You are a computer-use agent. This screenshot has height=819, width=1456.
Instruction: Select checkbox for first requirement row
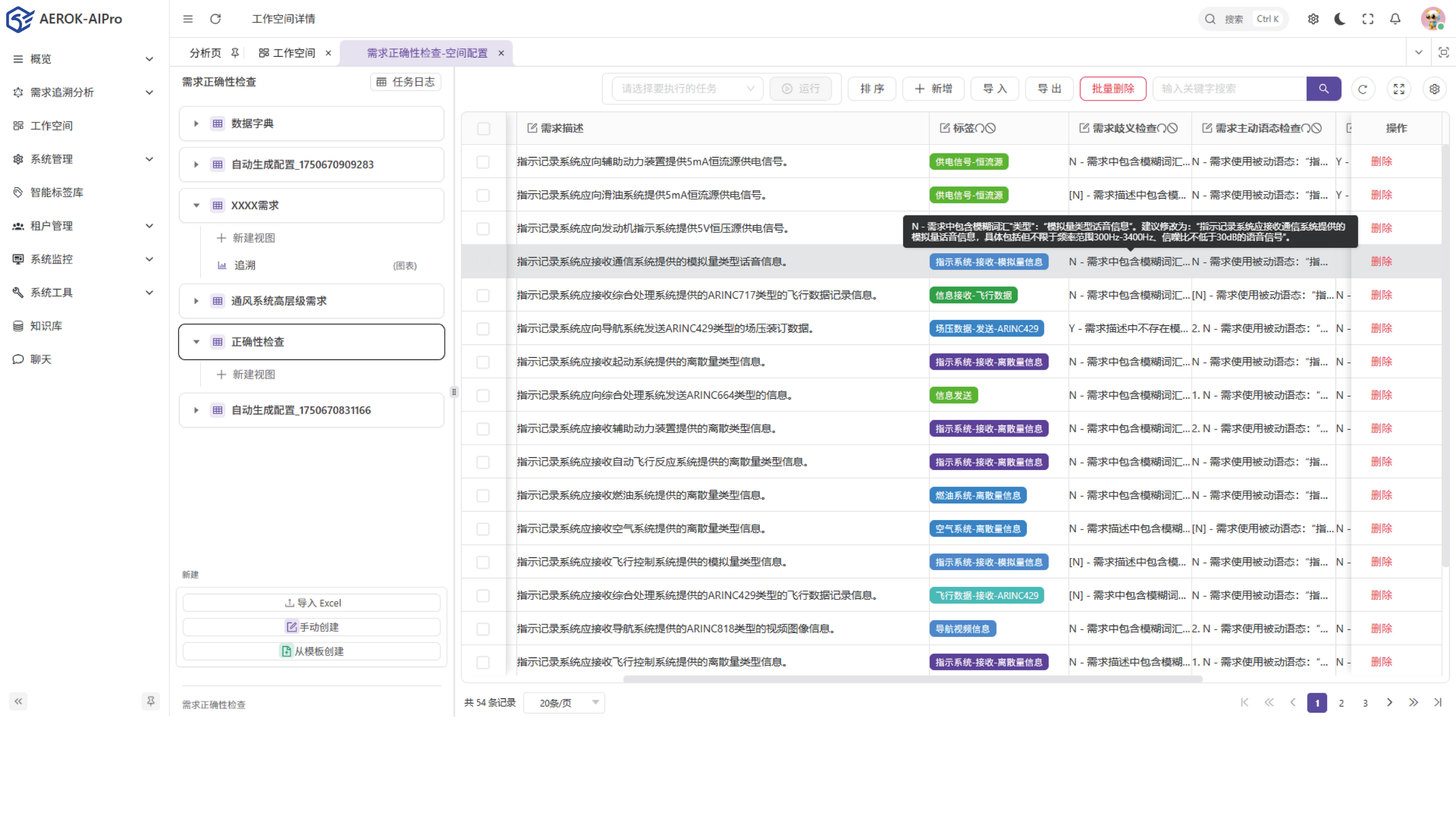[x=483, y=162]
